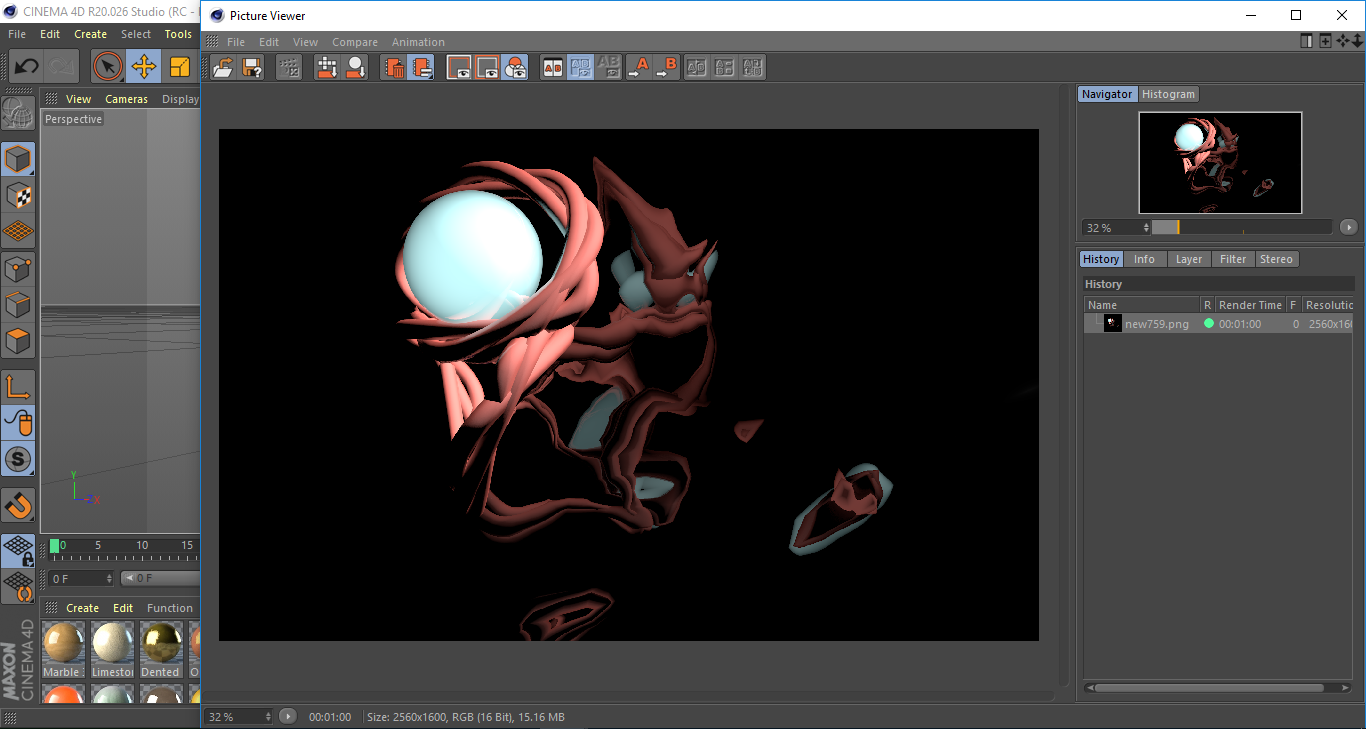Open the Compare menu
This screenshot has height=729, width=1366.
[x=355, y=42]
